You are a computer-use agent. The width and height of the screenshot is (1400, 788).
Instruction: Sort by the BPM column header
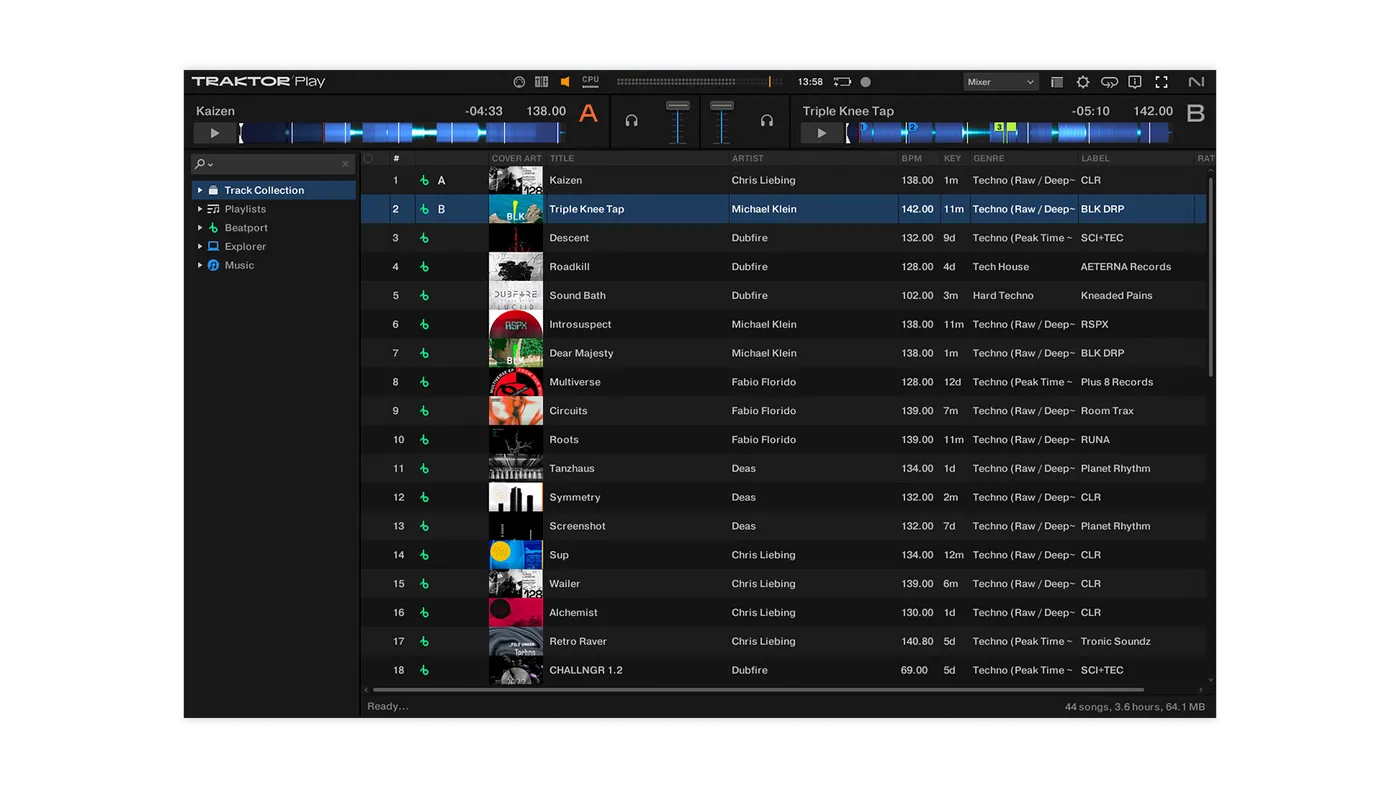(x=911, y=158)
